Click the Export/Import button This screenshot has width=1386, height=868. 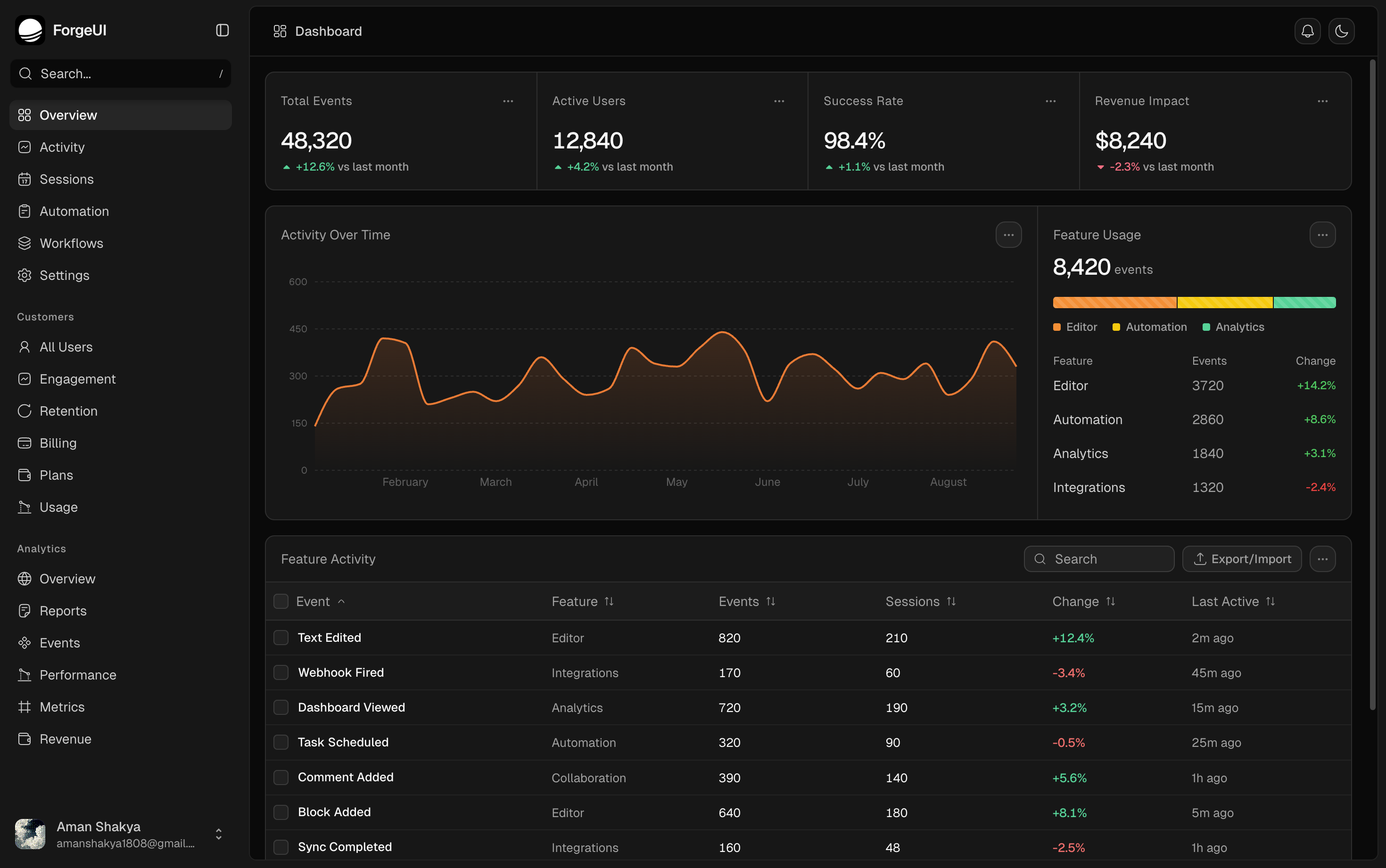tap(1242, 558)
